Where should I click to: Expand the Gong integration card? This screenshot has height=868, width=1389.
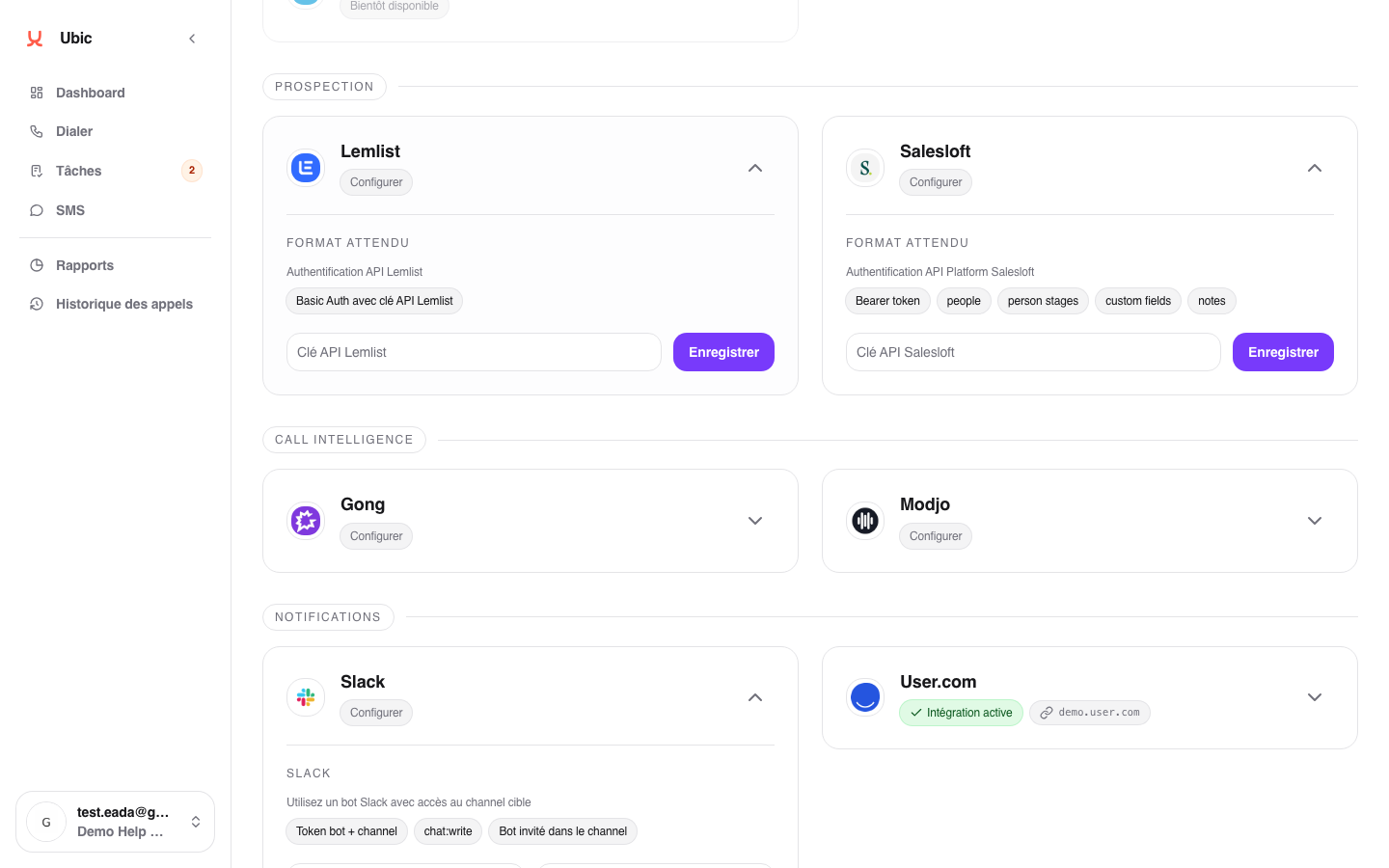point(755,521)
